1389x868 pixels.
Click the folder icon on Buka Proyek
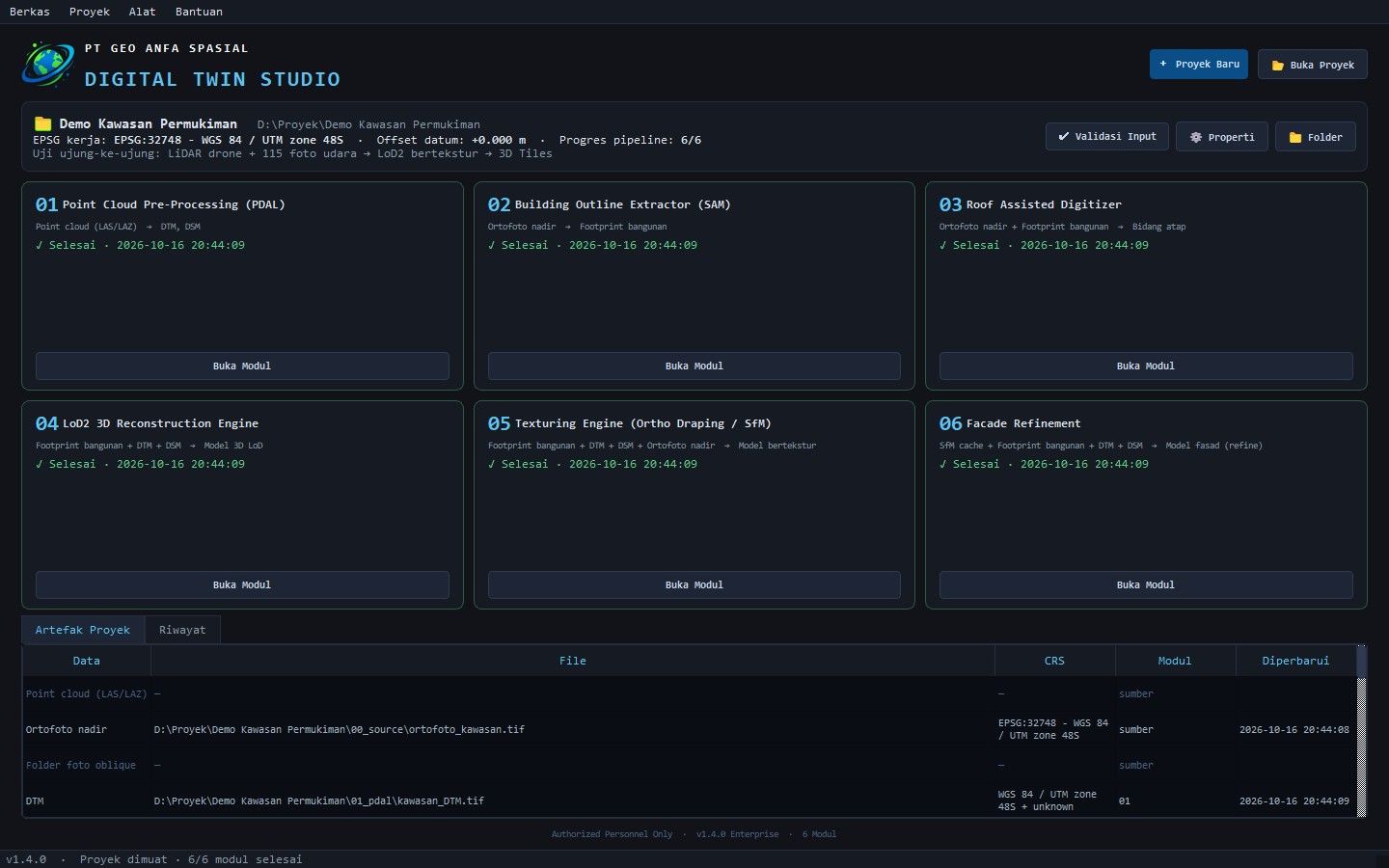[1277, 65]
